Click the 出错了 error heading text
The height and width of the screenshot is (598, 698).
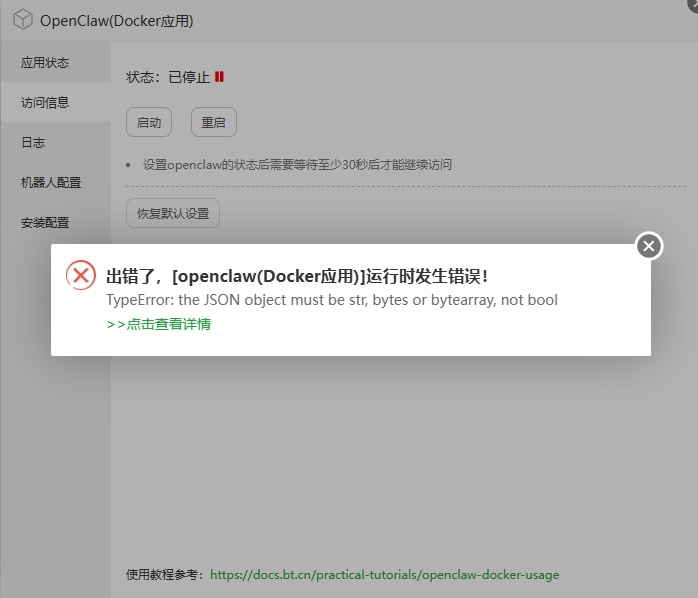297,277
